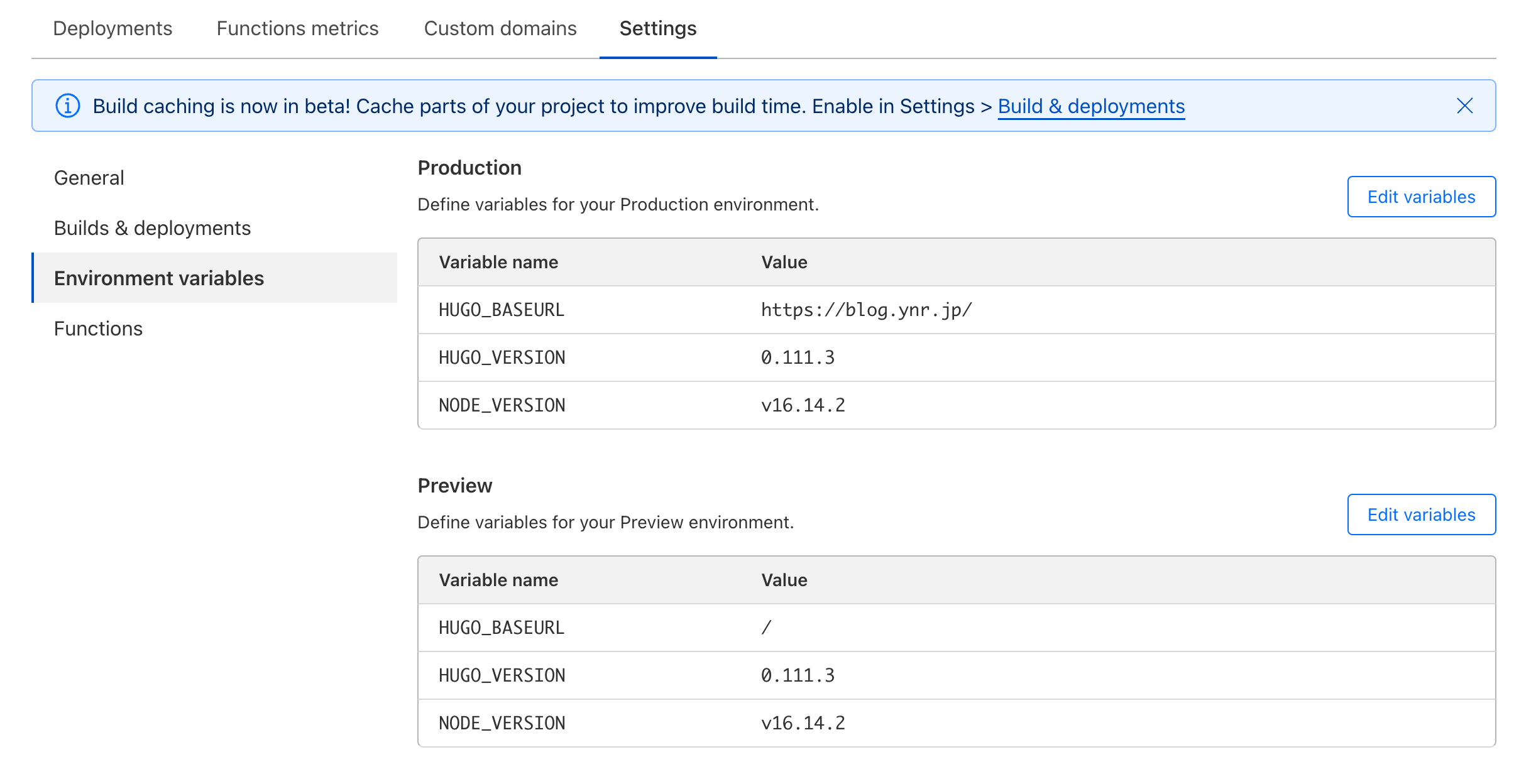1536x784 pixels.
Task: Open Functions in settings sidebar
Action: [98, 329]
